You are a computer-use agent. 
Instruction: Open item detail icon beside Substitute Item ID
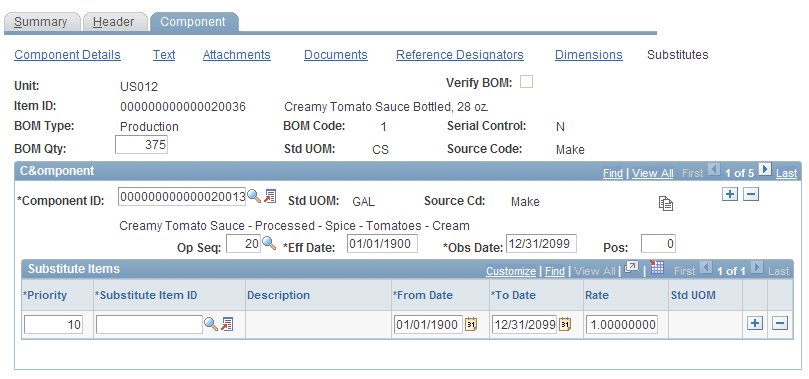[x=227, y=324]
